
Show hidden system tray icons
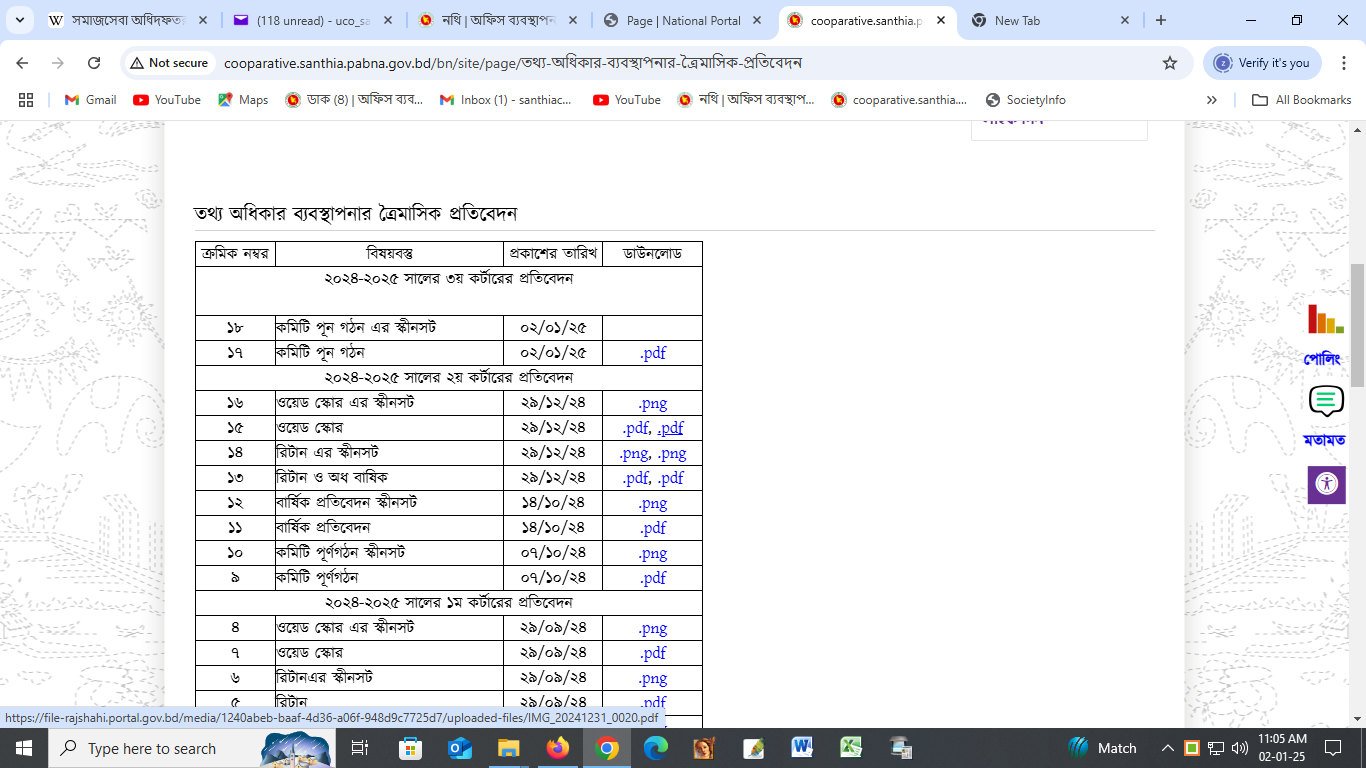1167,748
